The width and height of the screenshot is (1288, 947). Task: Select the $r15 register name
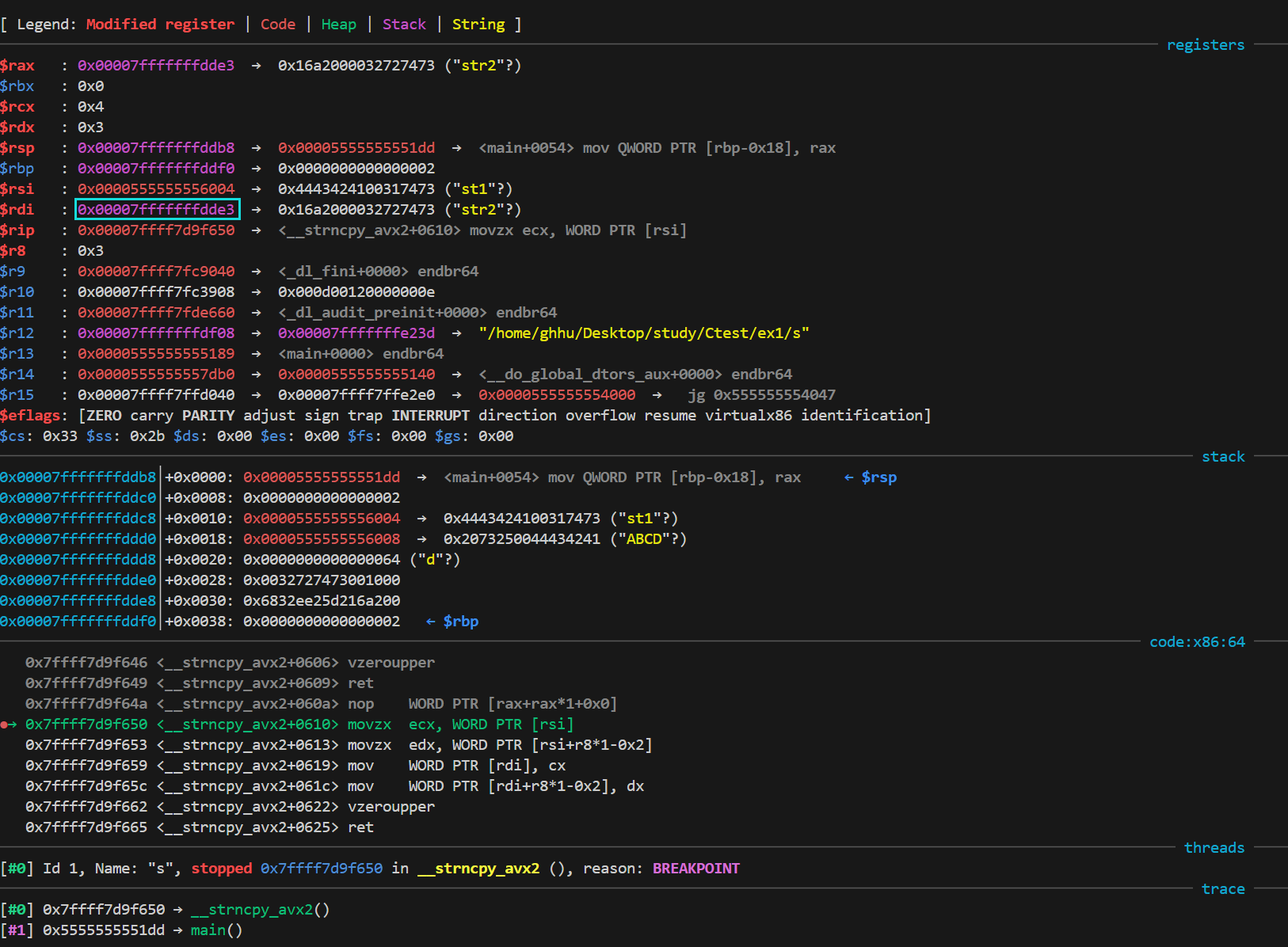coord(17,395)
